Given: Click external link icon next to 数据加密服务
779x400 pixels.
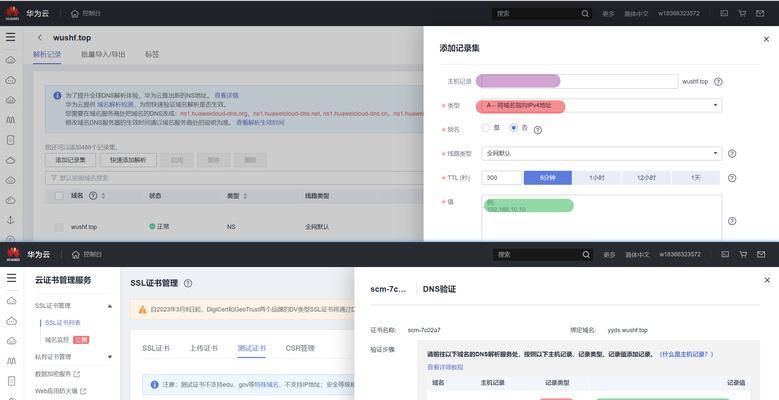Looking at the screenshot, I should point(77,374).
